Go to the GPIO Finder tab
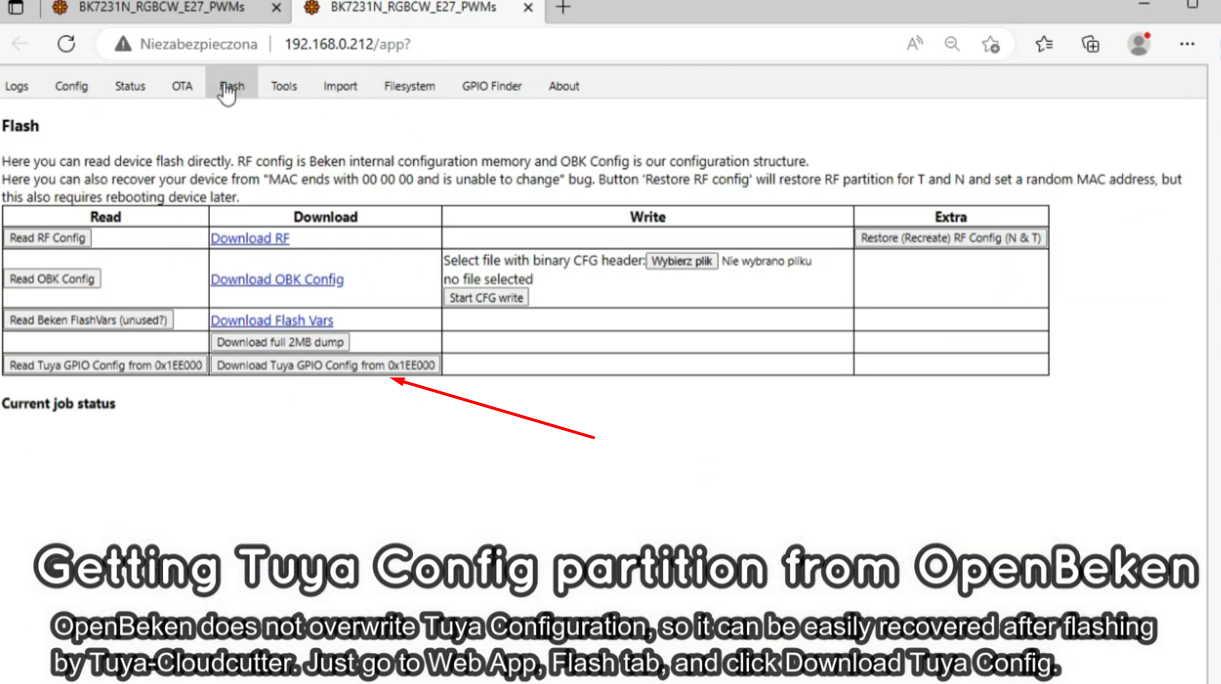This screenshot has height=684, width=1221. (492, 86)
